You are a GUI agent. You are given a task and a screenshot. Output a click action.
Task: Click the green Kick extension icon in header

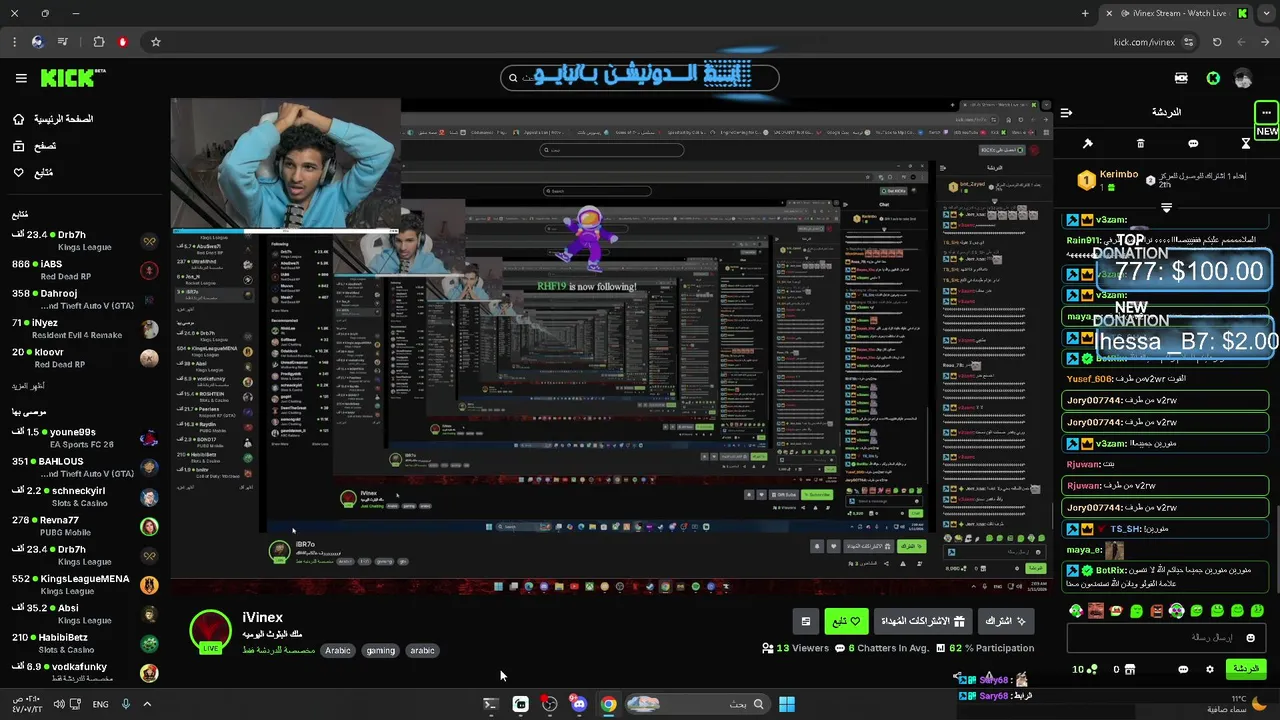pyautogui.click(x=1213, y=78)
